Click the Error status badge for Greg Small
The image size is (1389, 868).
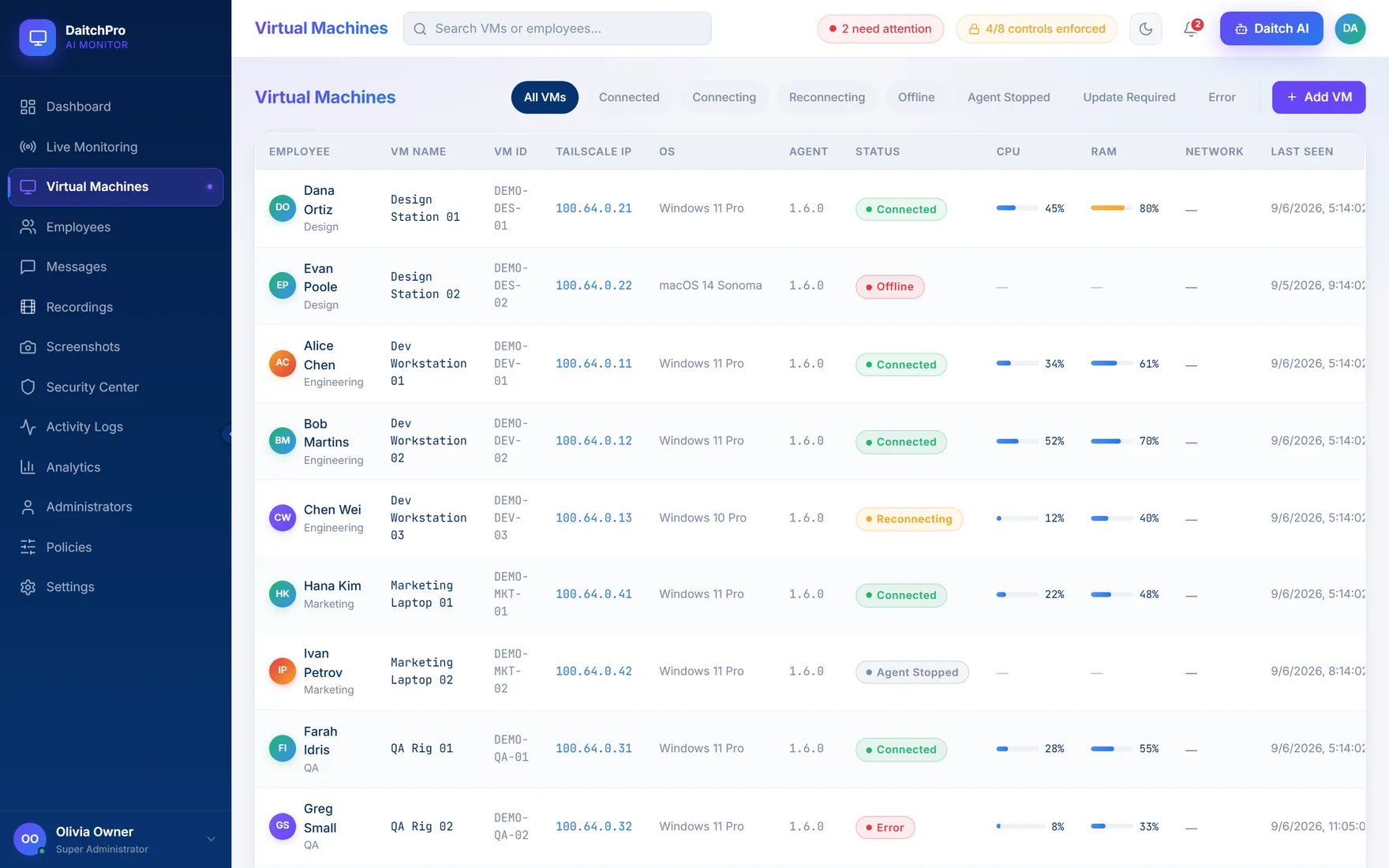[x=885, y=828]
